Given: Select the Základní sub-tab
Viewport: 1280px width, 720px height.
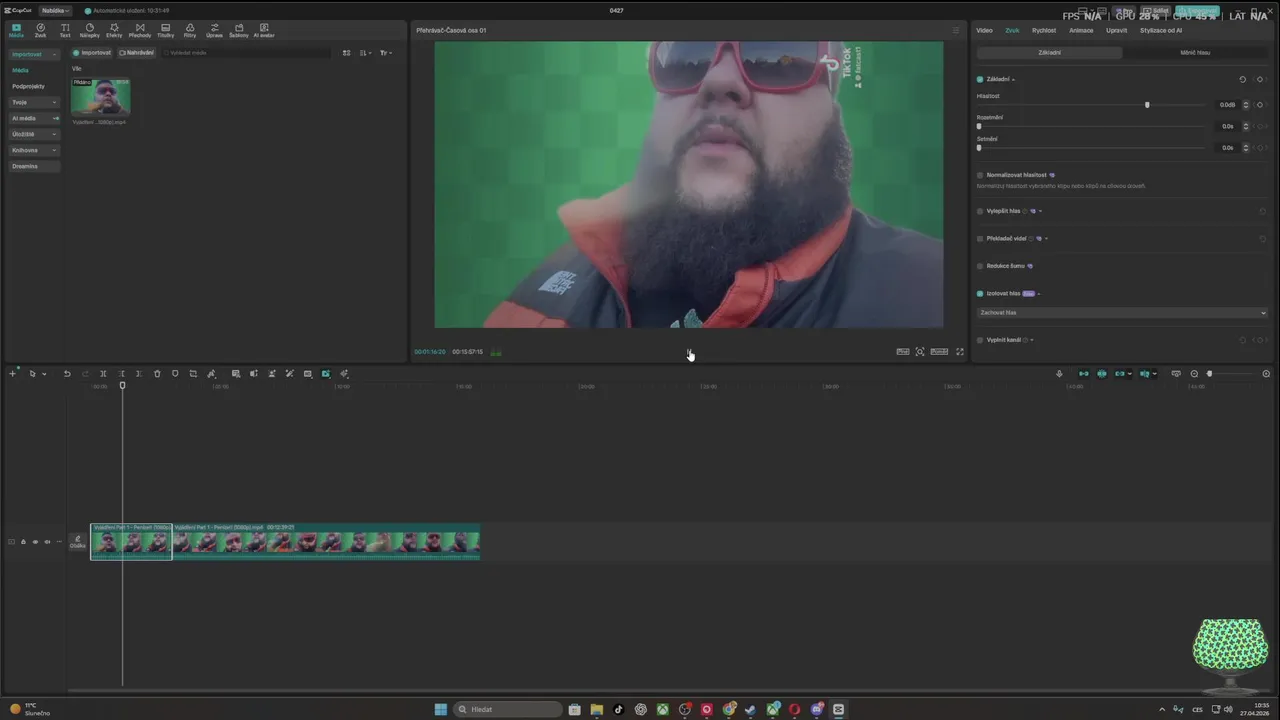Looking at the screenshot, I should (x=1050, y=52).
